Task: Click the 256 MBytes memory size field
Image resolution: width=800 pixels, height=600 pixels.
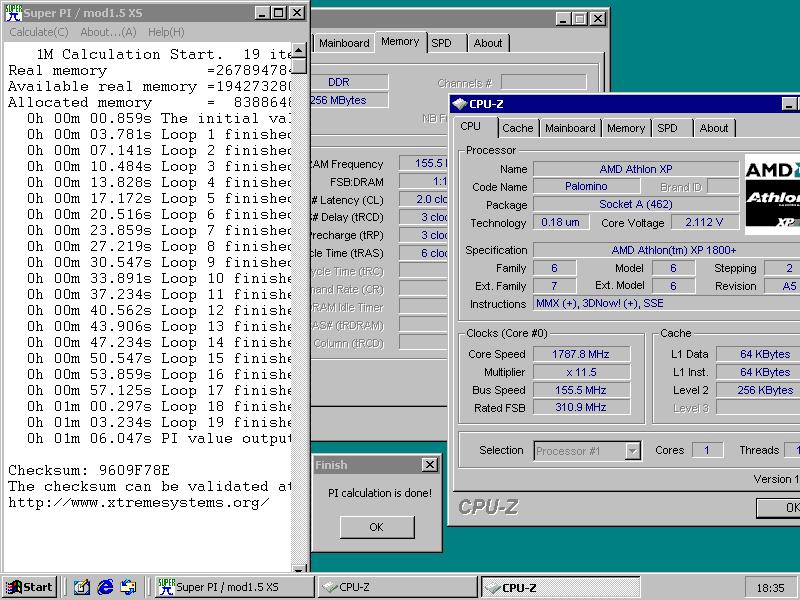Action: click(349, 100)
